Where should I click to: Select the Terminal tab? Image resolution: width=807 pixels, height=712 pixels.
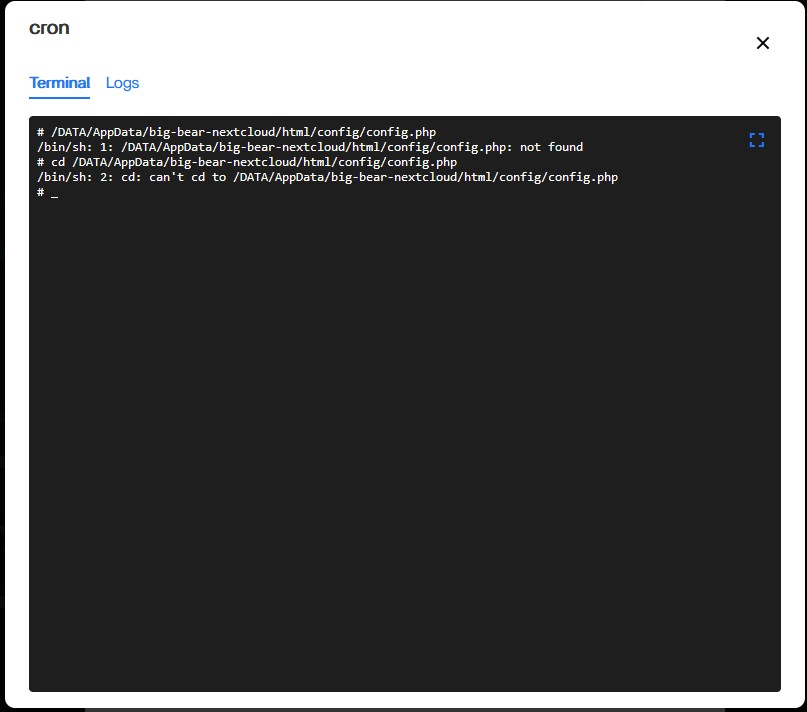pos(60,83)
